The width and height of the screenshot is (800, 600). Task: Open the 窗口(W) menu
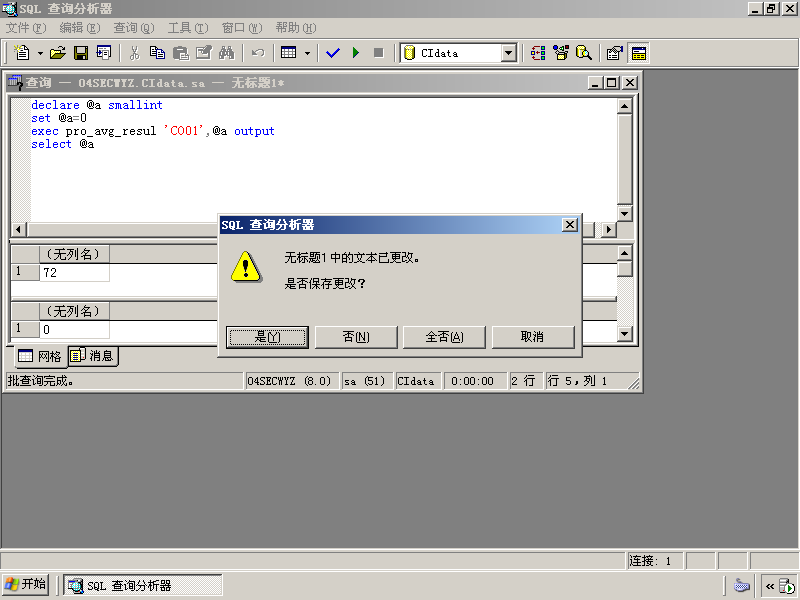coord(242,28)
